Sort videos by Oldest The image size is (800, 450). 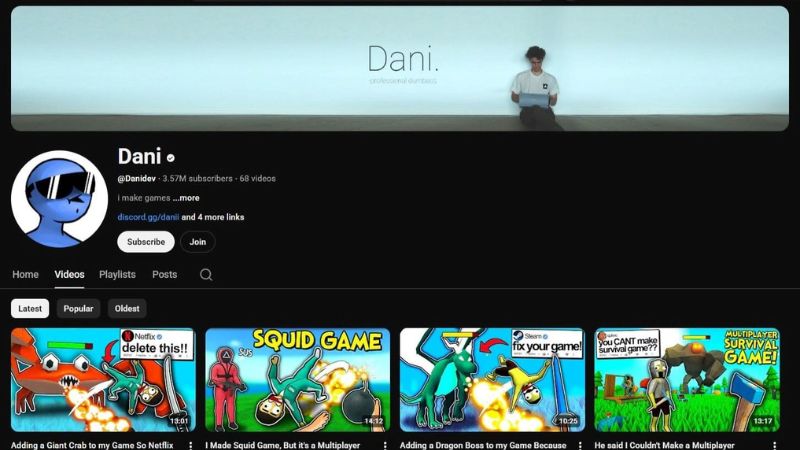click(x=127, y=309)
